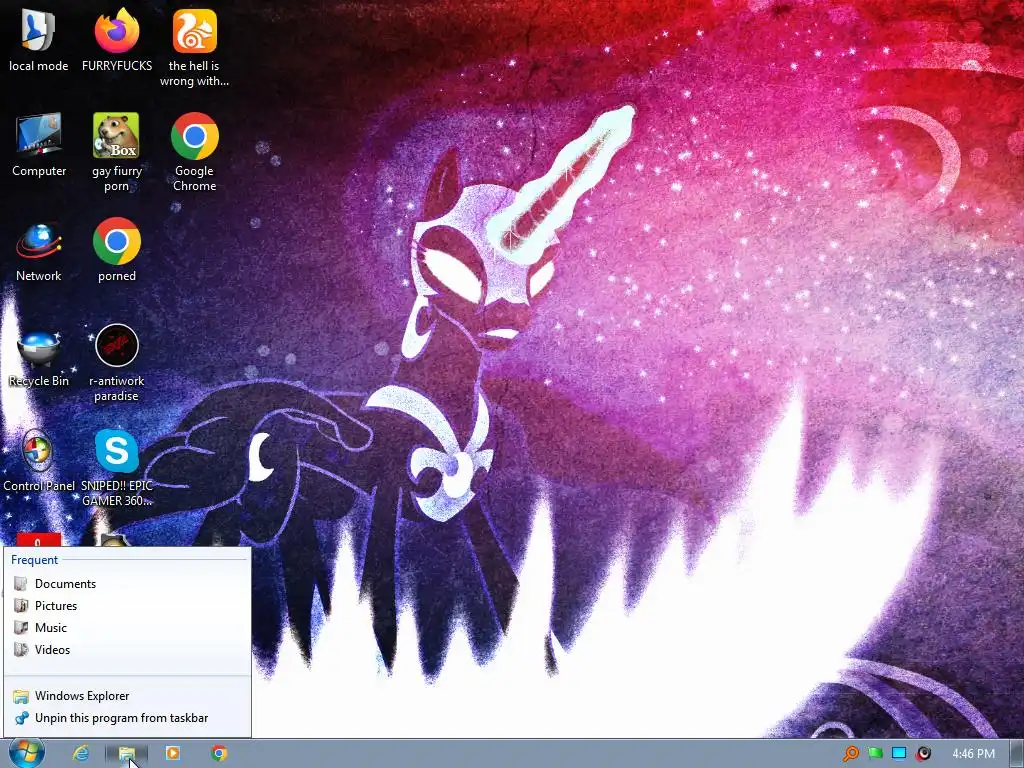Open Documents from the jump list

click(x=127, y=584)
